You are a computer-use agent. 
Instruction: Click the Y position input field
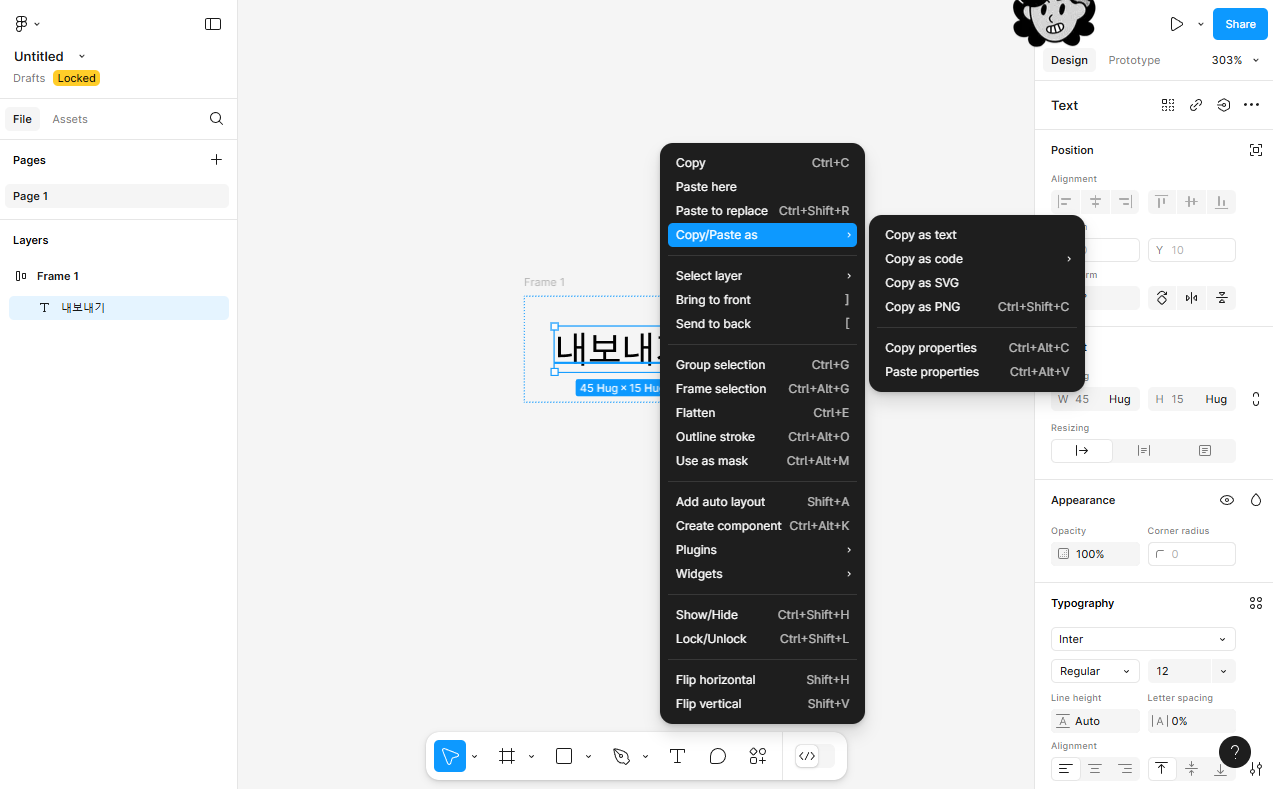coord(1191,250)
